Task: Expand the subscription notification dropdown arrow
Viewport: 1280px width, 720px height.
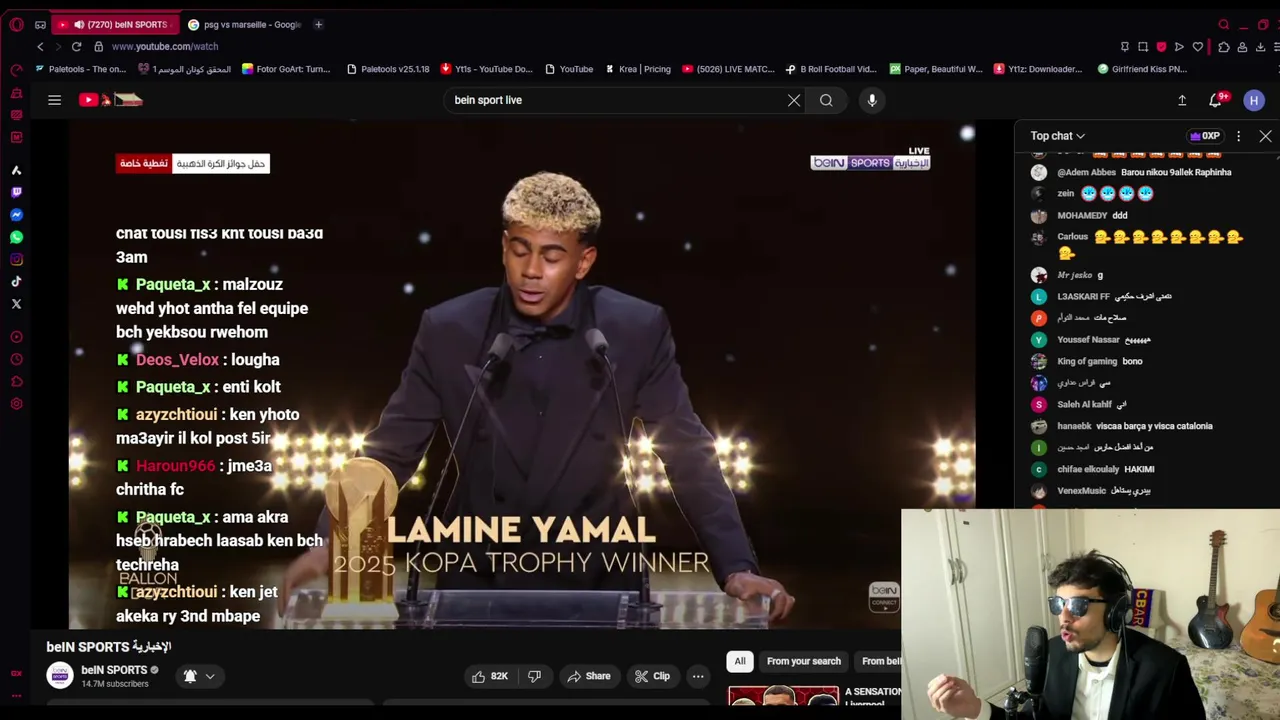Action: coord(210,676)
